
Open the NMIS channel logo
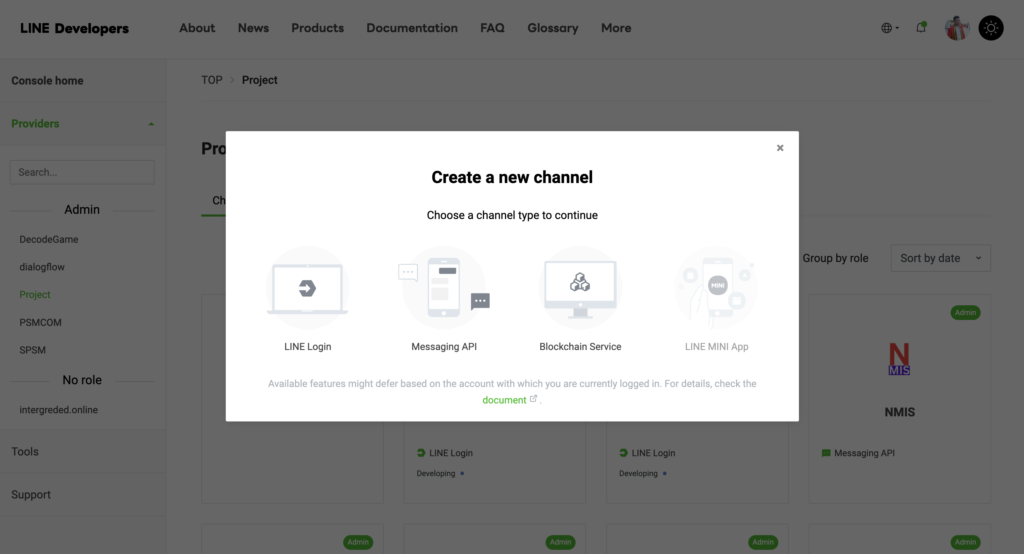point(899,359)
